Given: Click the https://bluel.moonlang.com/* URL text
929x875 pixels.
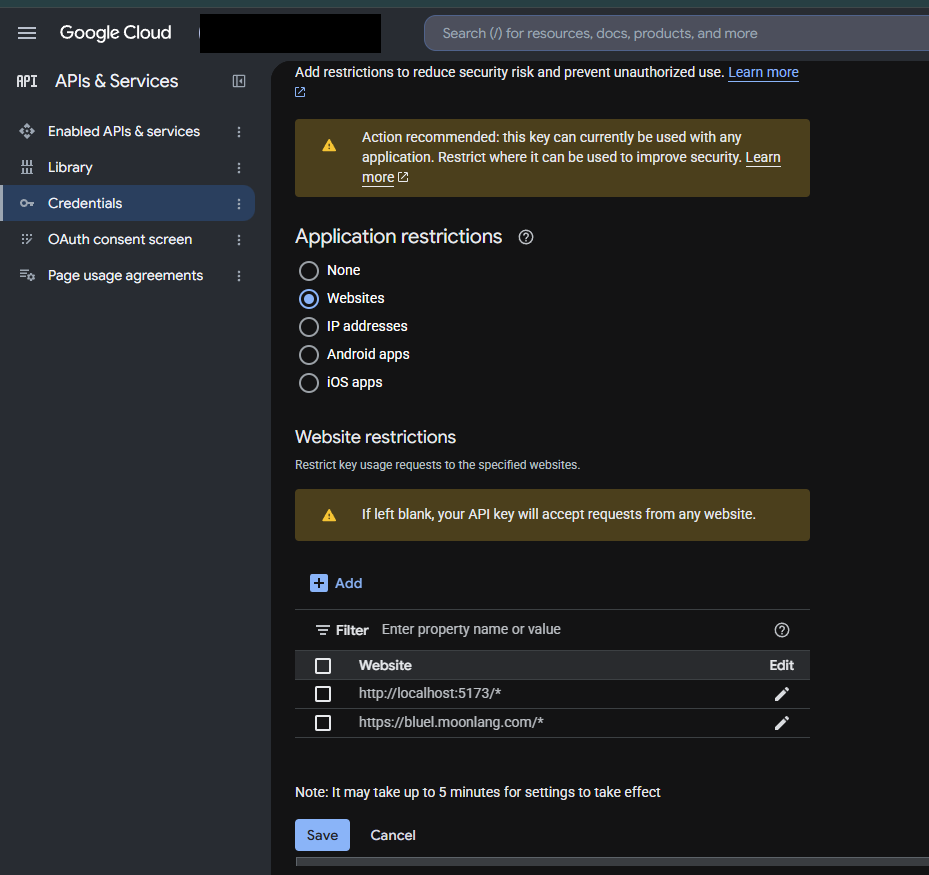Looking at the screenshot, I should click(451, 723).
